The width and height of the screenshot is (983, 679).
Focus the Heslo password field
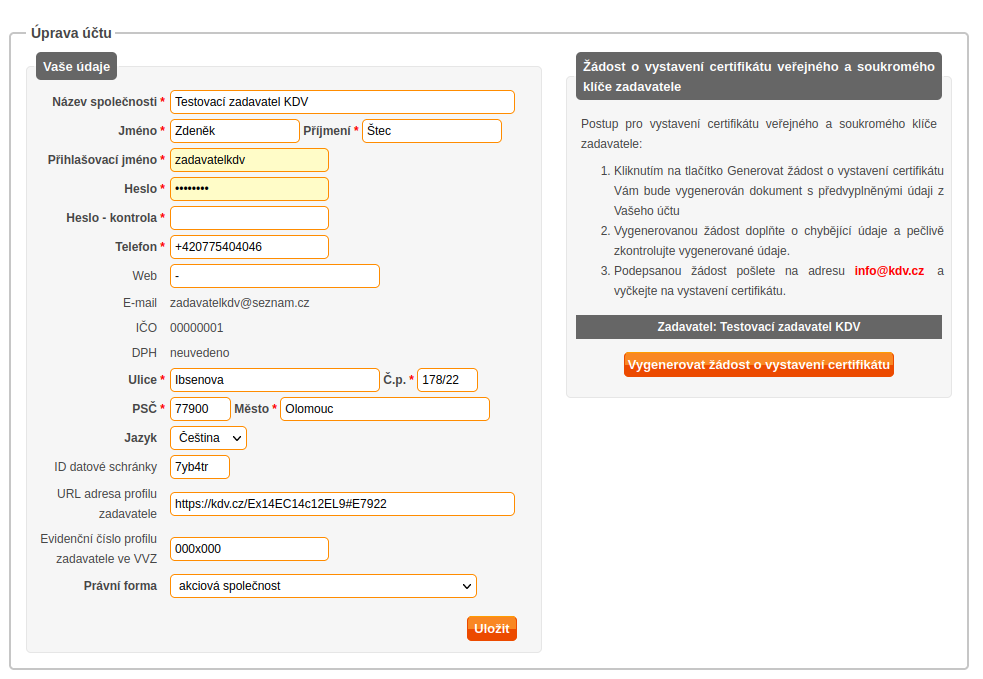coord(249,189)
